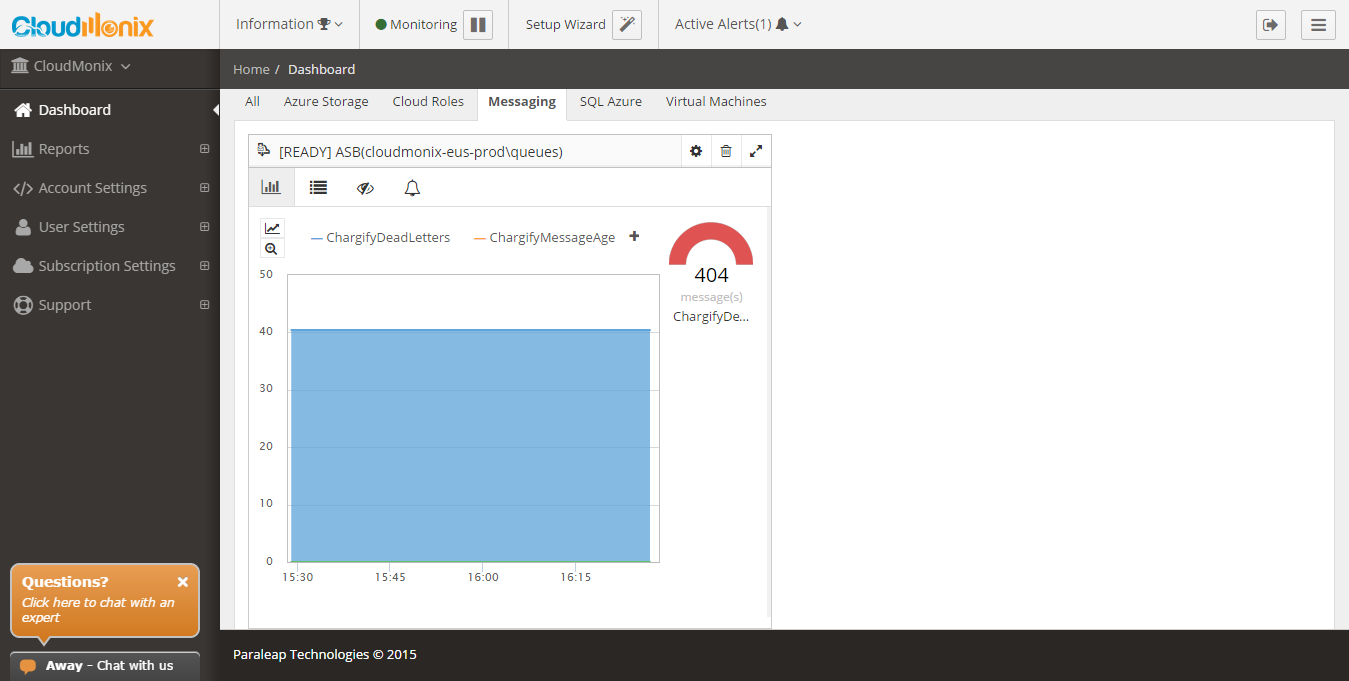This screenshot has height=681, width=1349.
Task: Expand the Reports submenu plus icon
Action: (204, 149)
